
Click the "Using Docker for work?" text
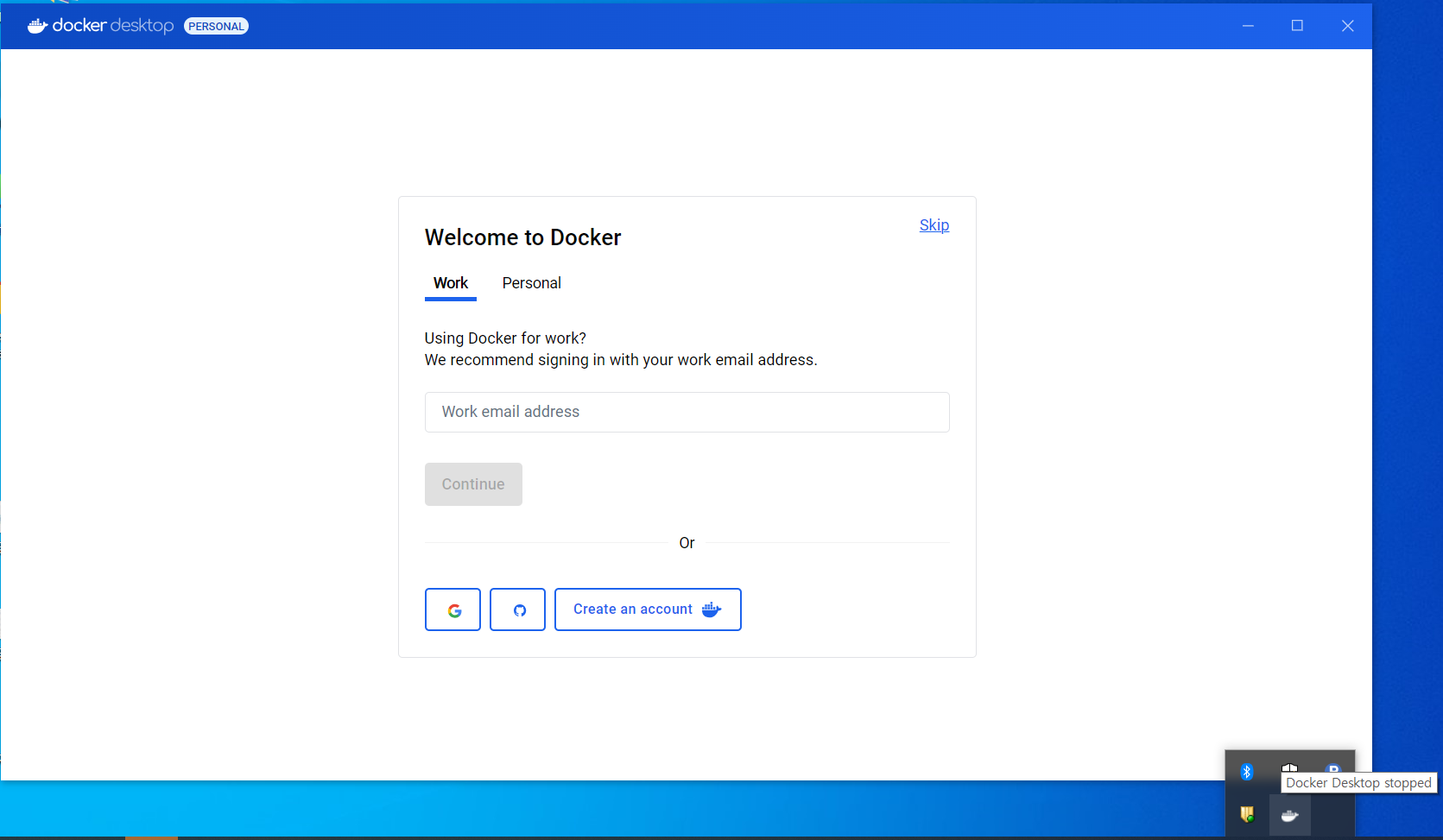click(505, 338)
